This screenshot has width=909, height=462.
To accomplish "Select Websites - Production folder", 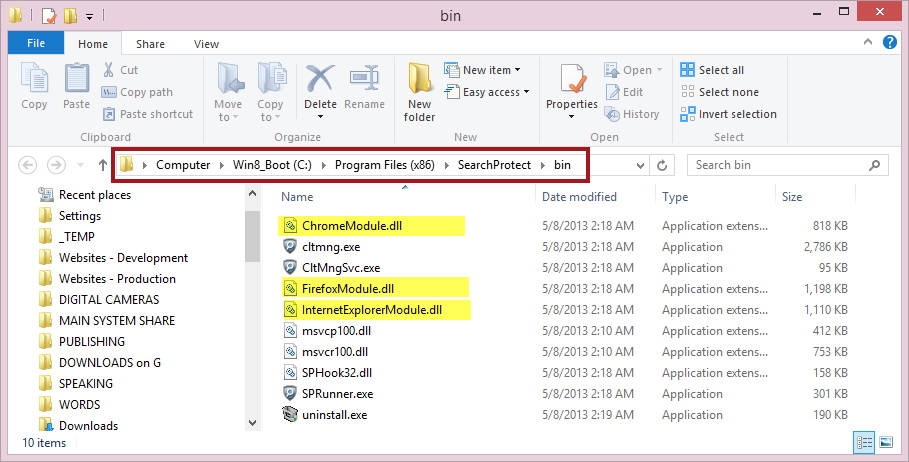I will [107, 279].
